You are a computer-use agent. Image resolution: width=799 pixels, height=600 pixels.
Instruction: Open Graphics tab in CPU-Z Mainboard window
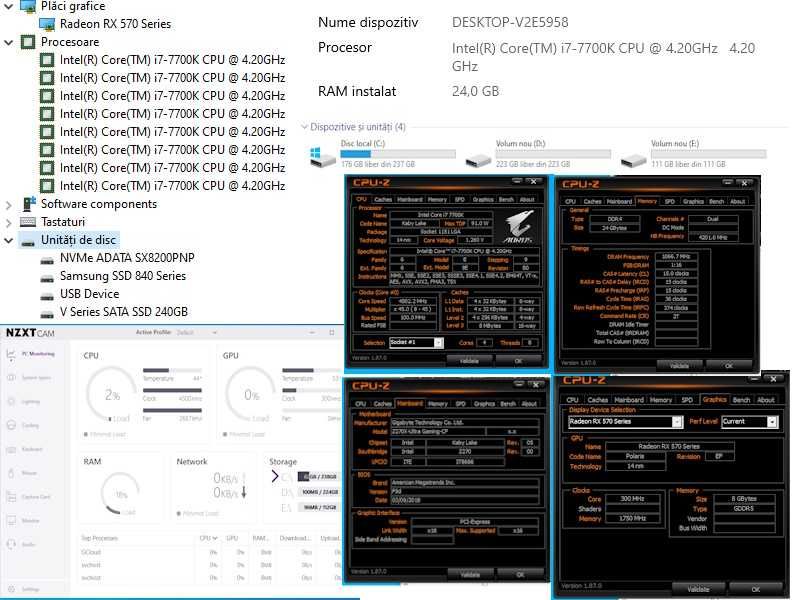point(484,404)
